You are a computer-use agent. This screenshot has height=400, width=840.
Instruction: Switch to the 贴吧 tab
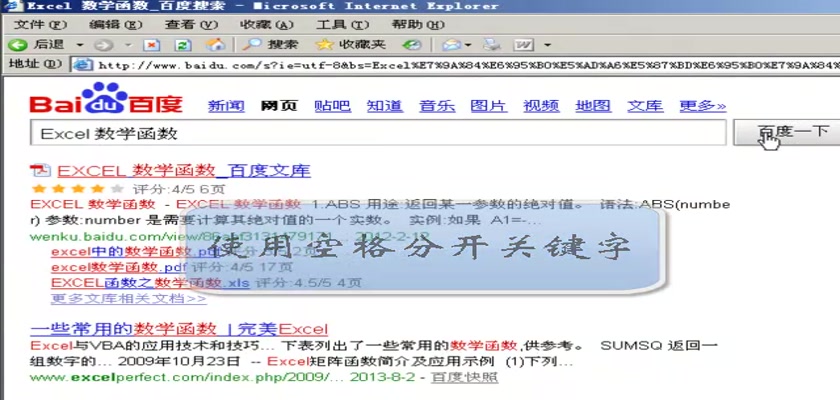click(333, 105)
